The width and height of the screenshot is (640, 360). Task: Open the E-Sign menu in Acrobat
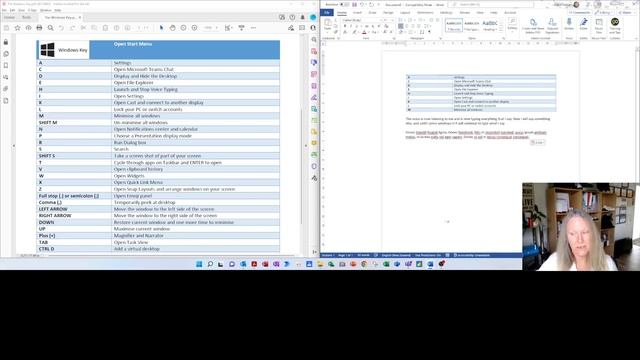33,10
